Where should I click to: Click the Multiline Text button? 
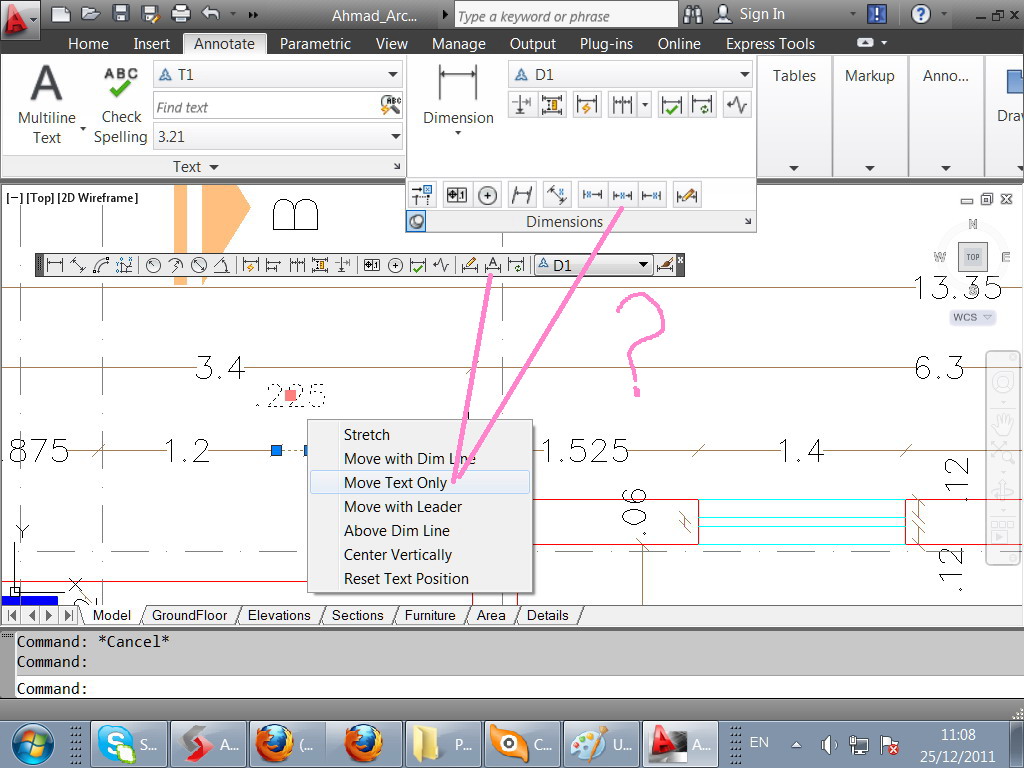coord(47,104)
